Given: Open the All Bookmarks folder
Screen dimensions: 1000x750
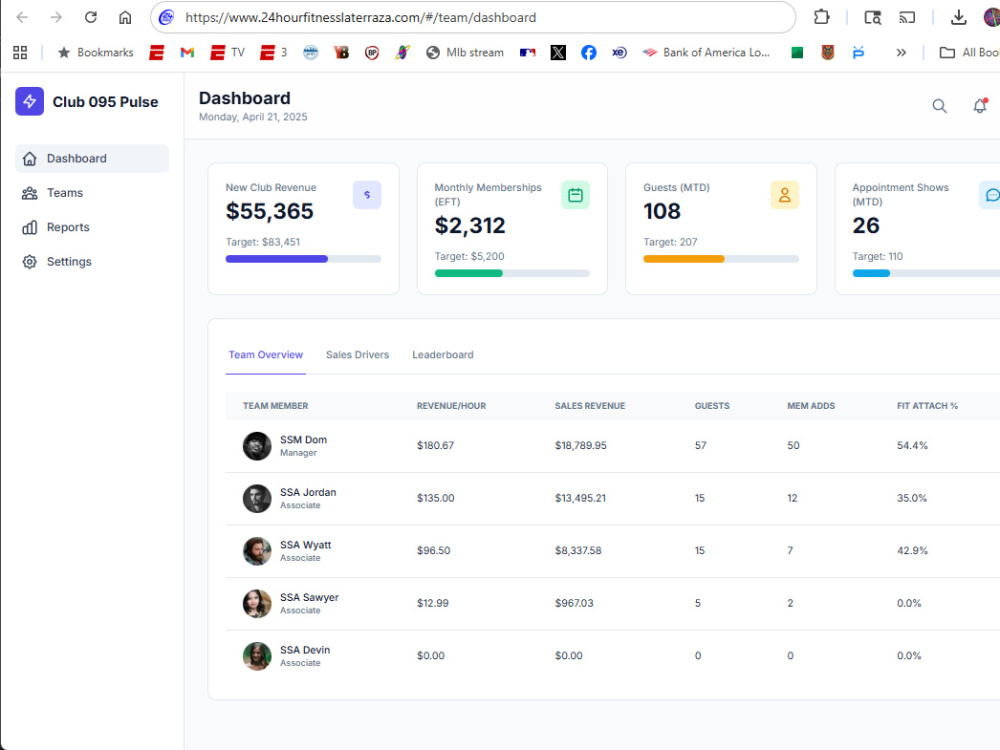Looking at the screenshot, I should (969, 52).
